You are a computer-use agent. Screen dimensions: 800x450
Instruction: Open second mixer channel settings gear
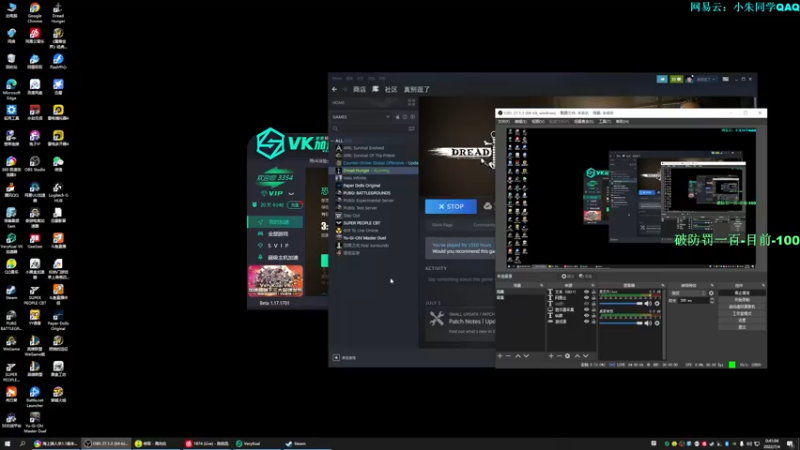tap(657, 323)
